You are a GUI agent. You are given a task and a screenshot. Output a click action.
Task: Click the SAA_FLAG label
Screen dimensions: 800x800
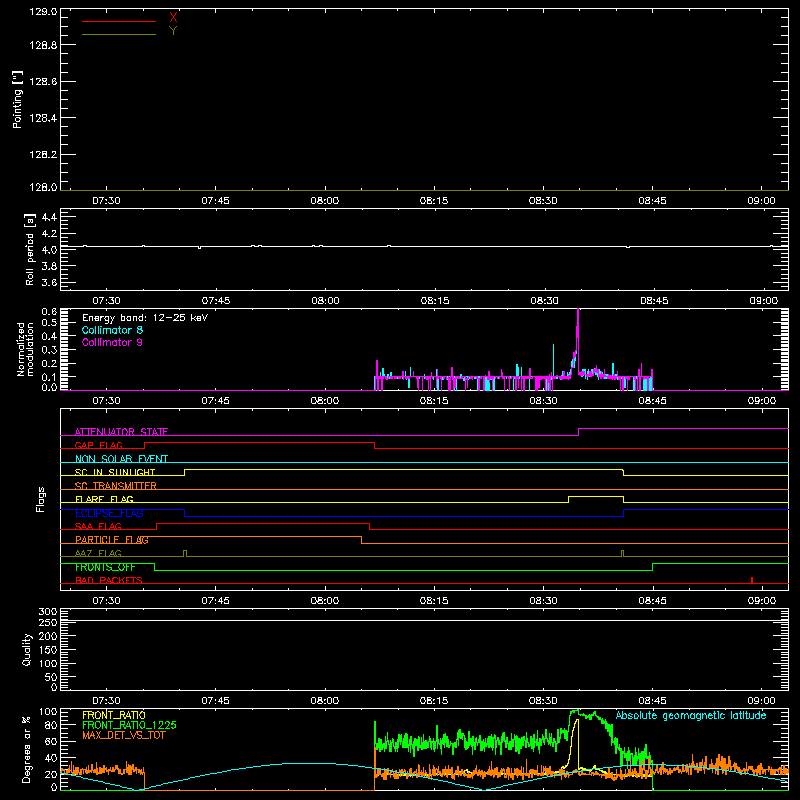click(98, 526)
